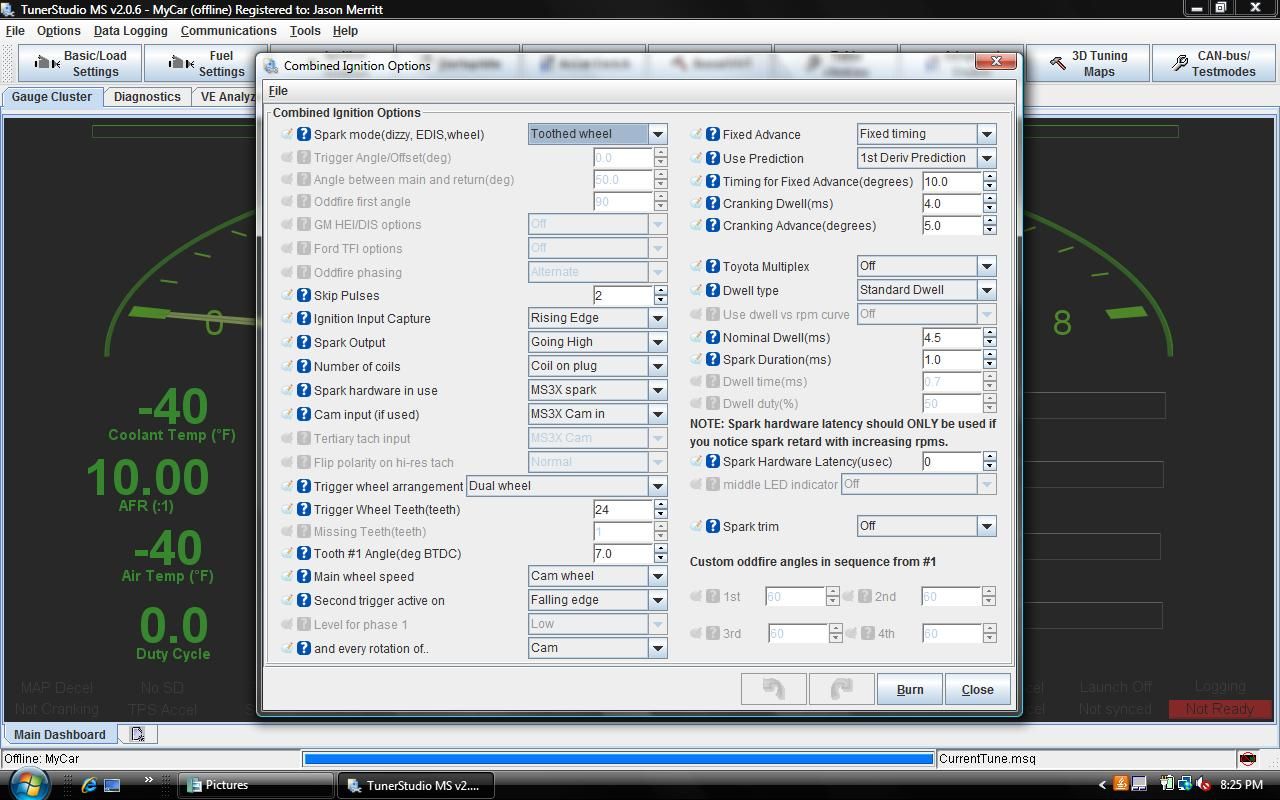Increase Skip Pulses with the up stepper arrow
Viewport: 1280px width, 800px height.
(x=660, y=291)
